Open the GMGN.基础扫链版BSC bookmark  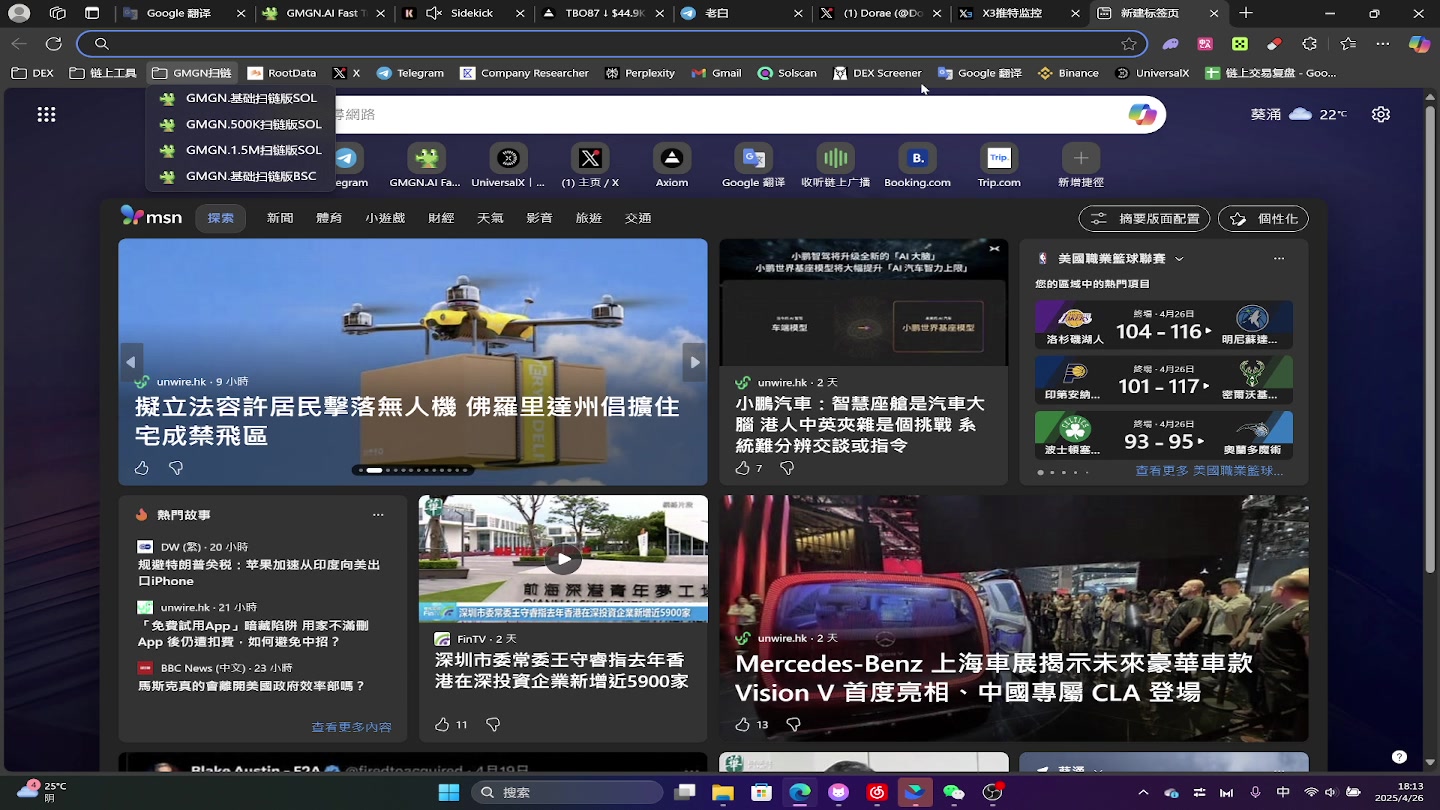(240, 176)
